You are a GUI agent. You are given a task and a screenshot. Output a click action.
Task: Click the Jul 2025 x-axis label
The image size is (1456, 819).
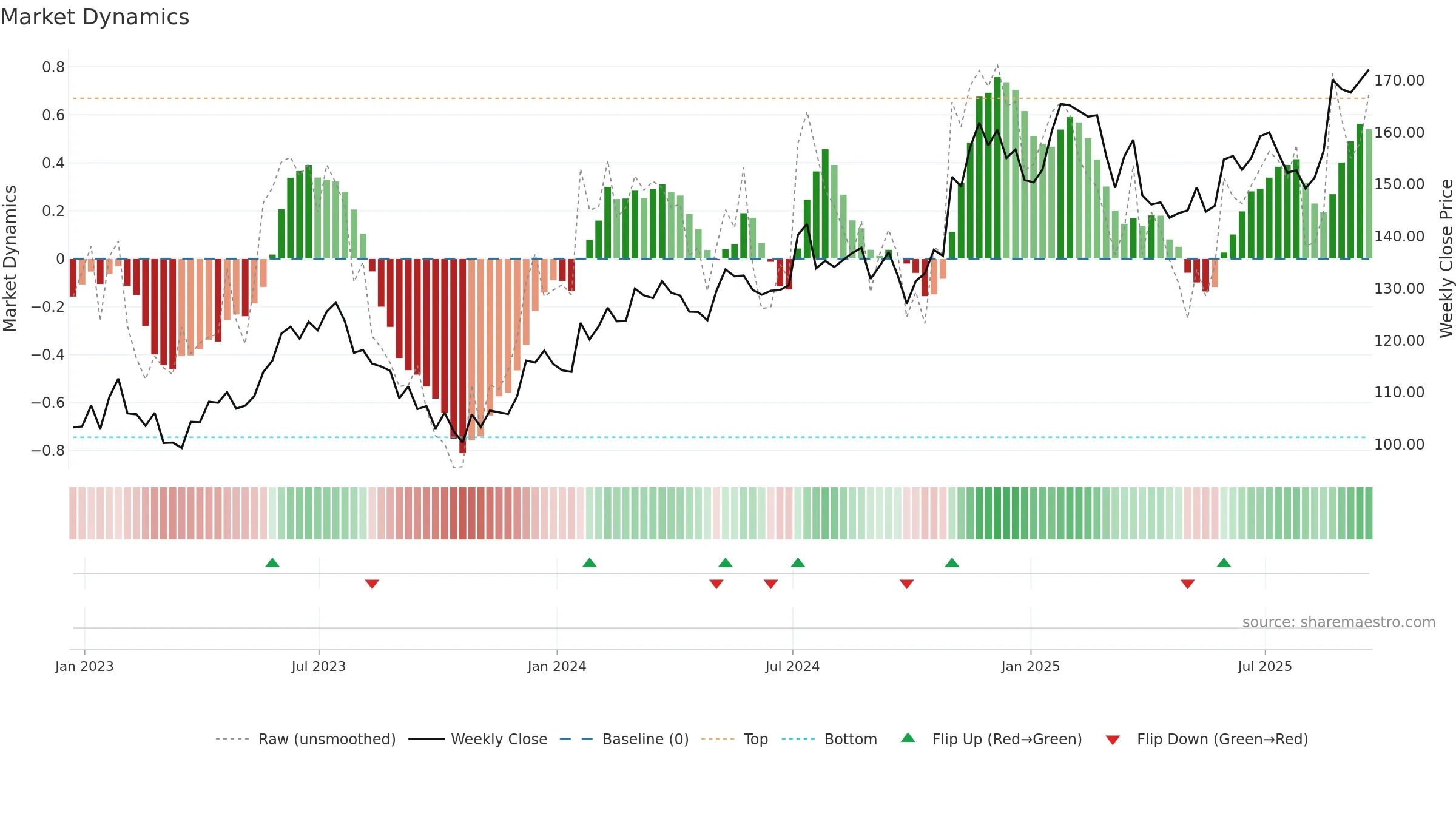click(1265, 666)
